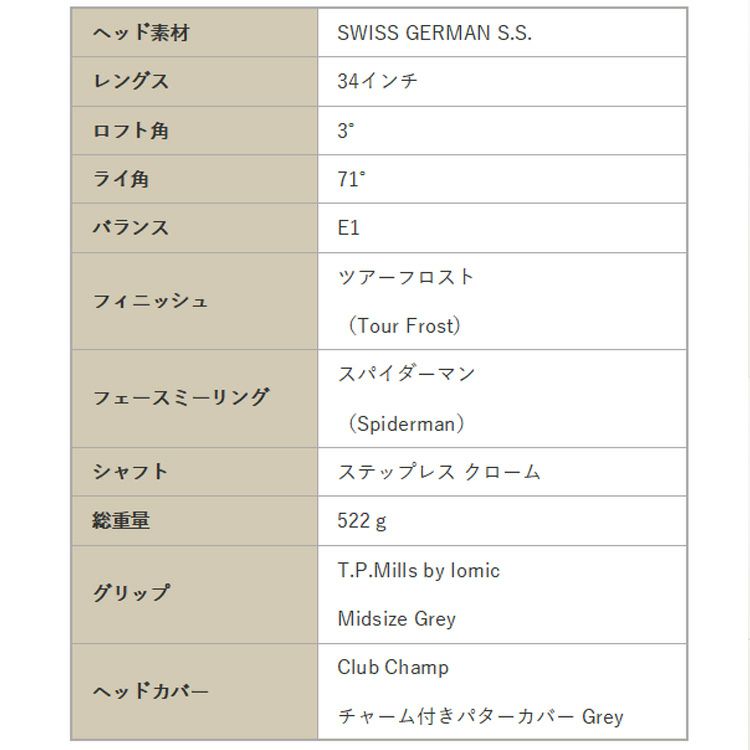Click the 3° loft angle value
This screenshot has height=750, width=750.
pyautogui.click(x=346, y=131)
